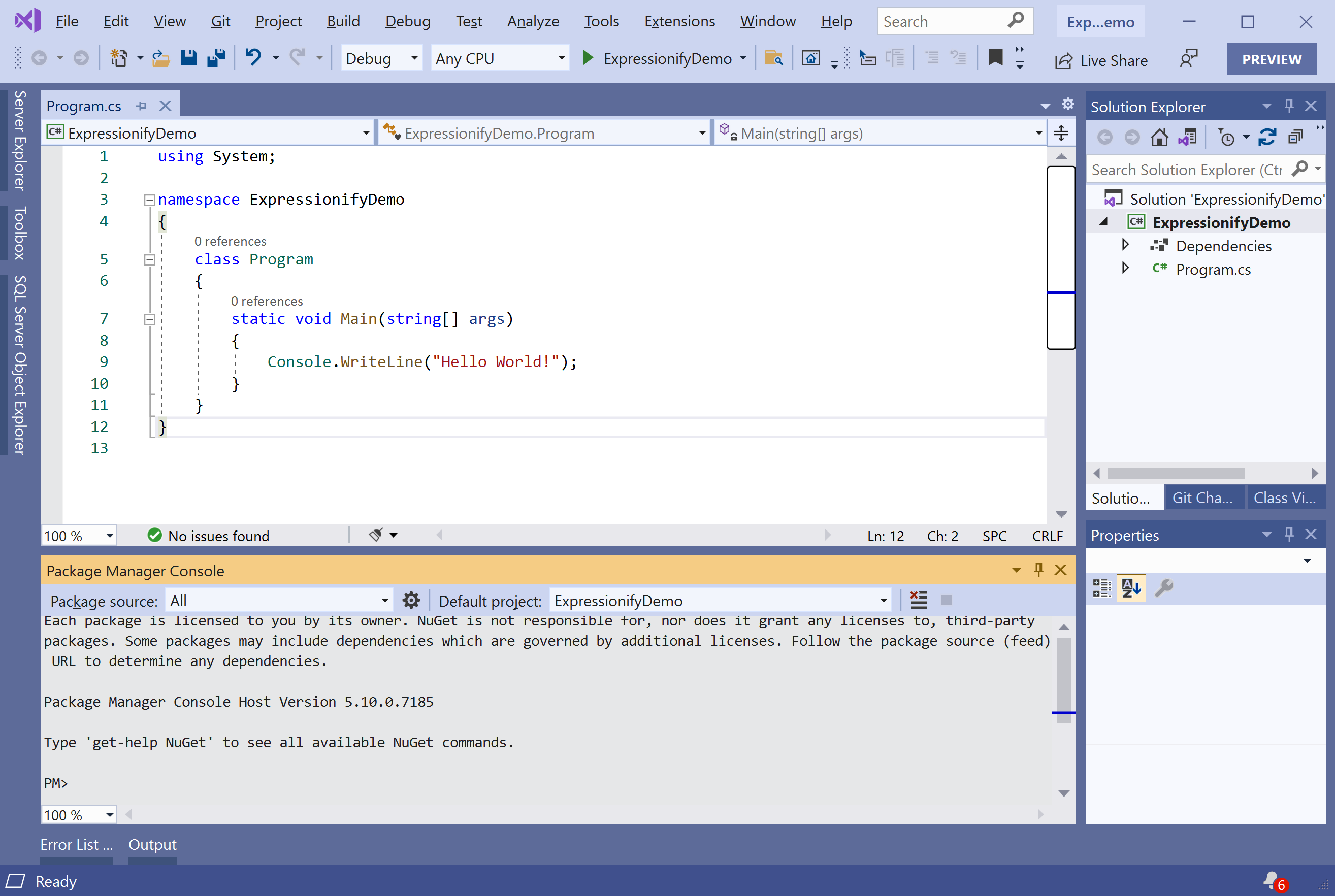Screen dimensions: 1335x896
Task: Click the Live Share button
Action: coord(1101,60)
